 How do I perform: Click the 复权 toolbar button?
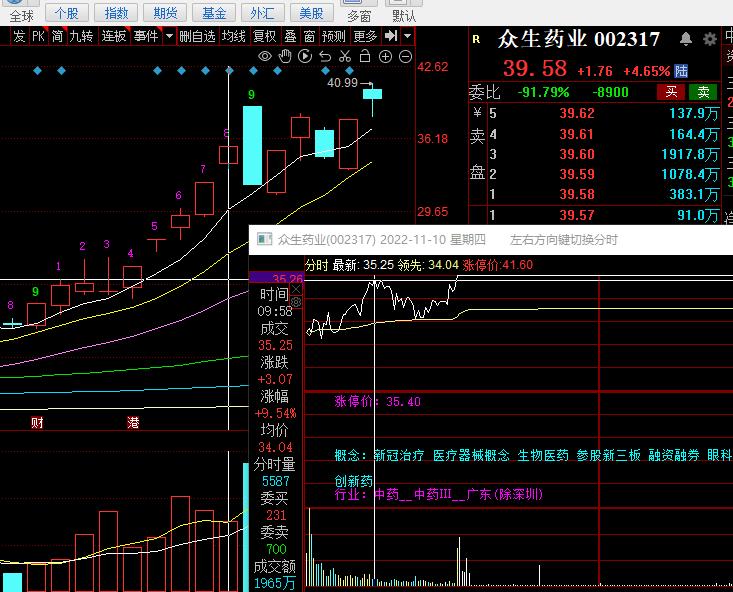[265, 36]
